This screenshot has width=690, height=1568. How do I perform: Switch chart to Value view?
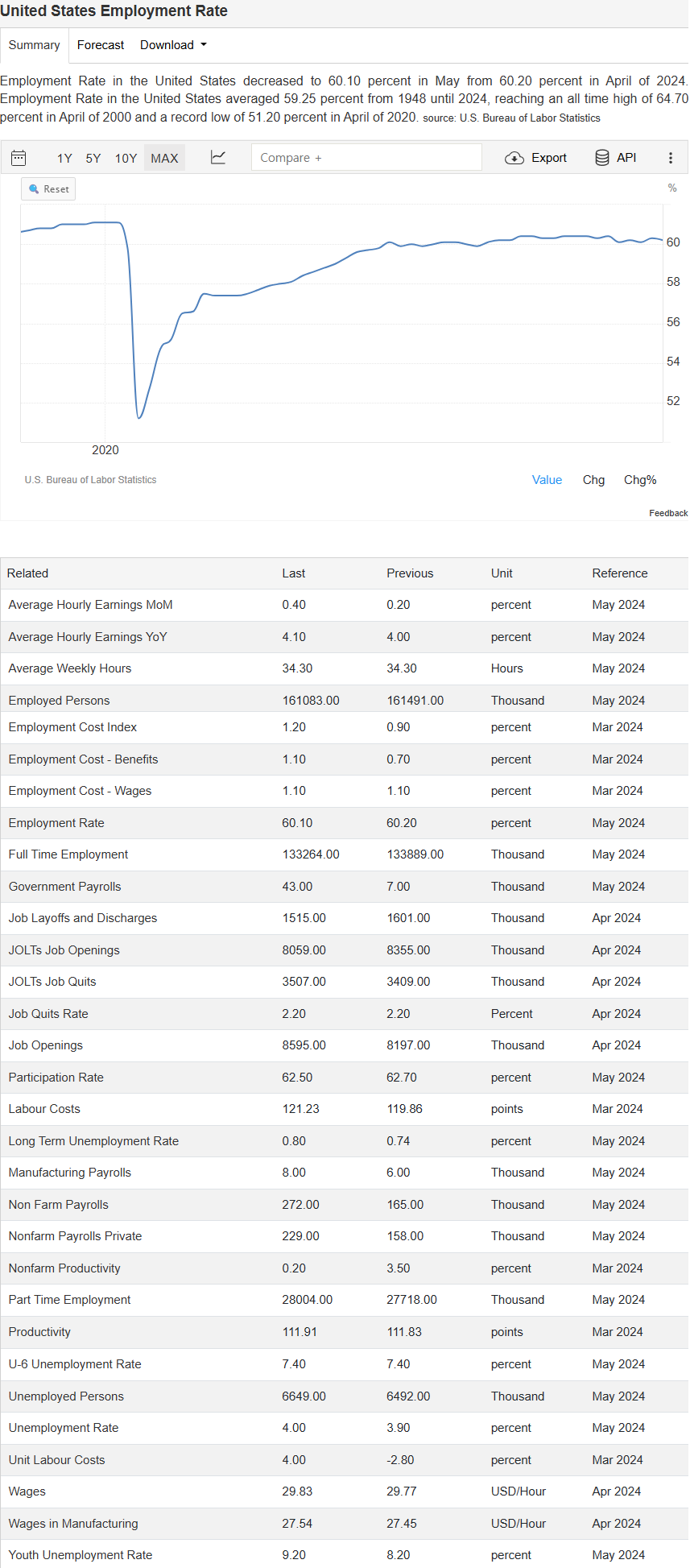(x=547, y=480)
